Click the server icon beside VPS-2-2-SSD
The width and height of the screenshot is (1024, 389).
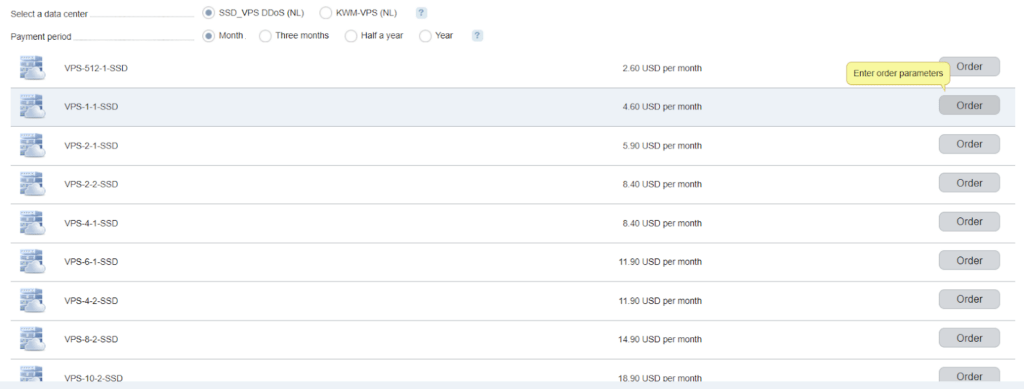31,184
